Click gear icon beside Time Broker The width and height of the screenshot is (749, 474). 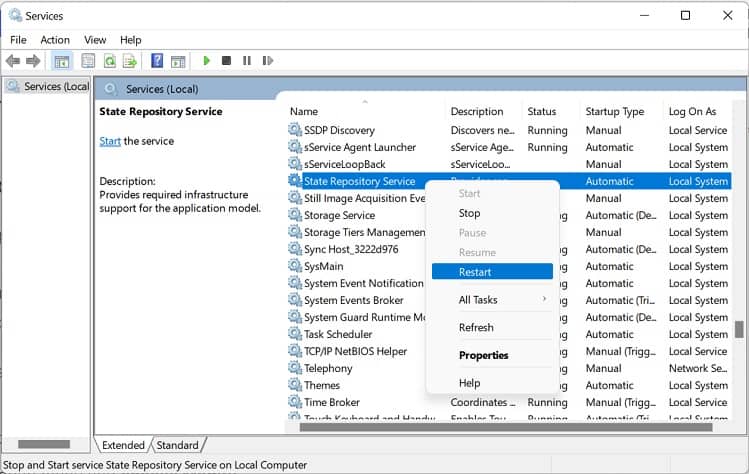click(x=295, y=401)
